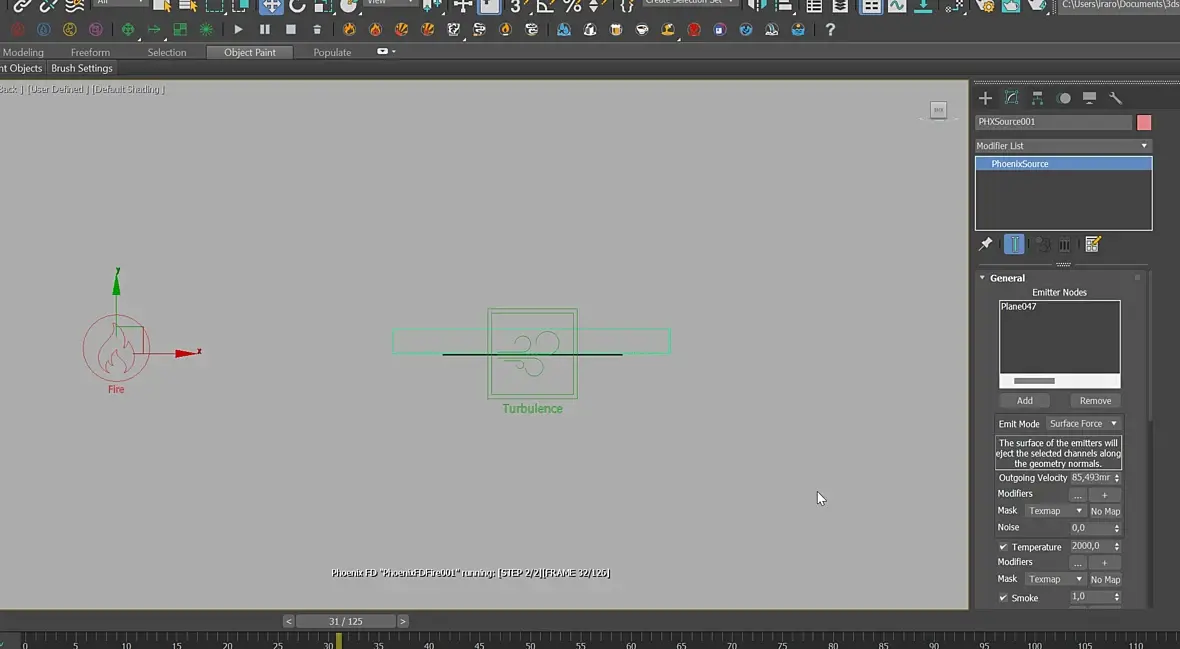Collapse the General rollout

pos(1007,278)
